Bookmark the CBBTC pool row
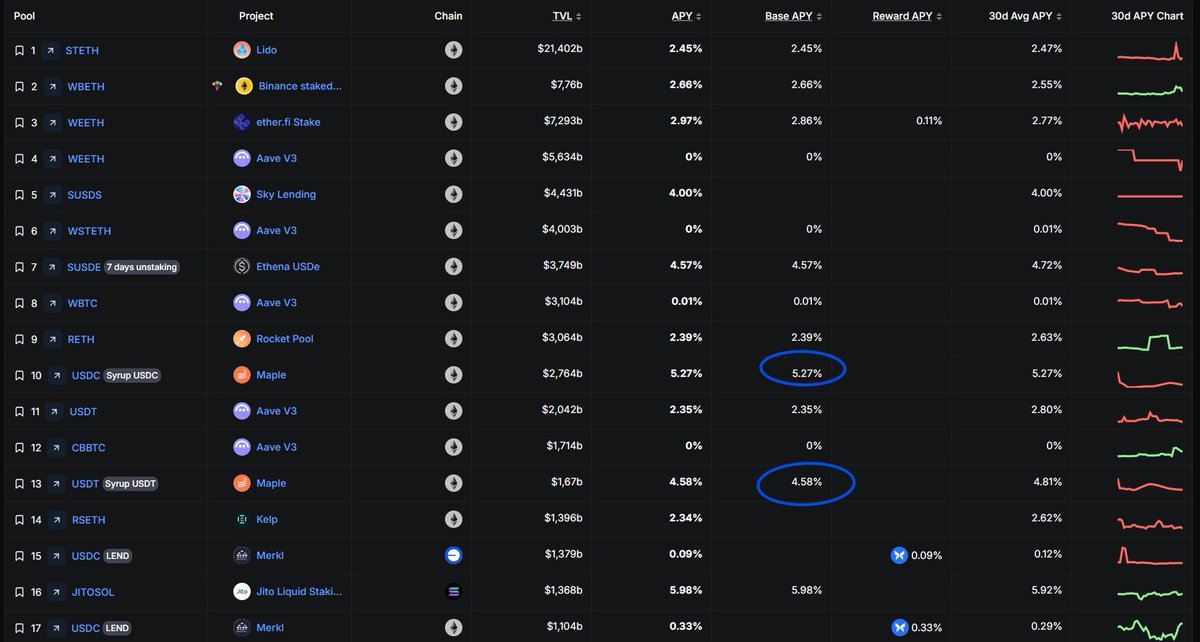Image resolution: width=1200 pixels, height=642 pixels. click(x=19, y=447)
